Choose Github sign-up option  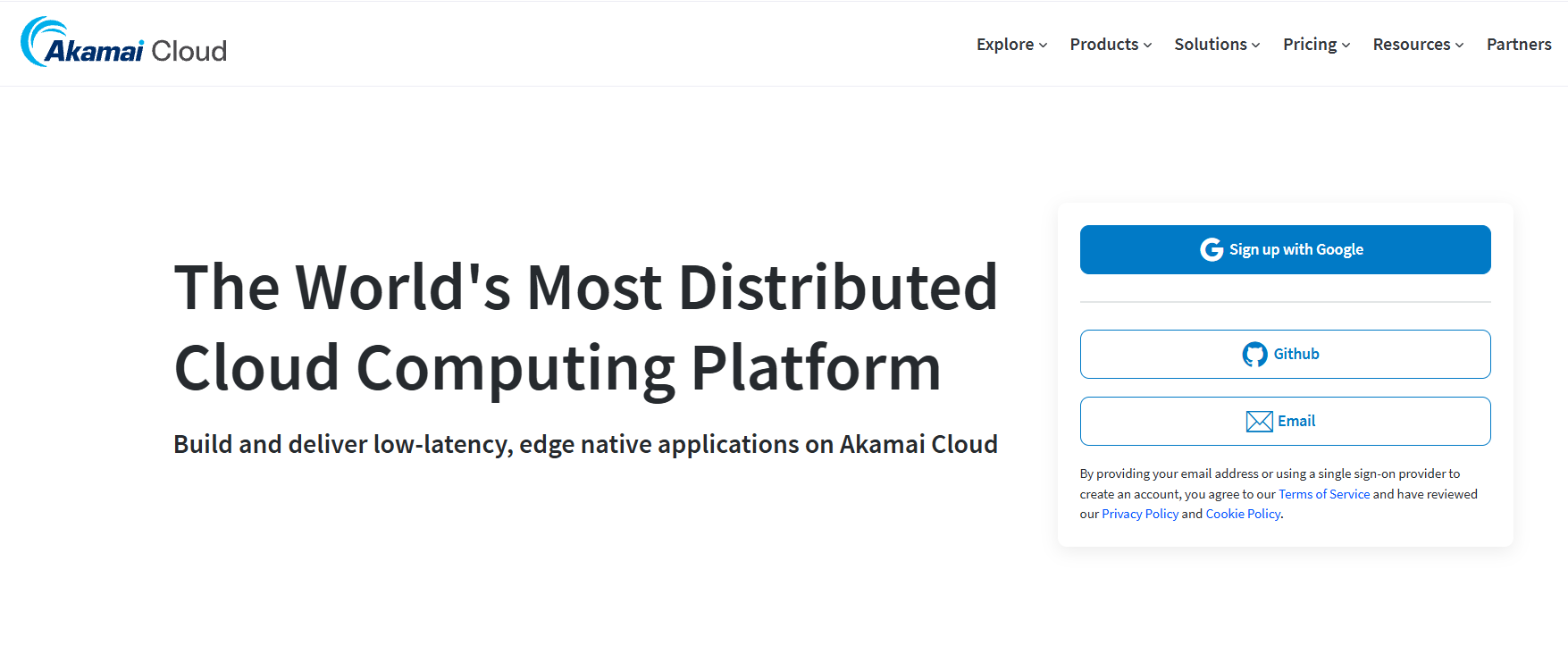coord(1285,354)
